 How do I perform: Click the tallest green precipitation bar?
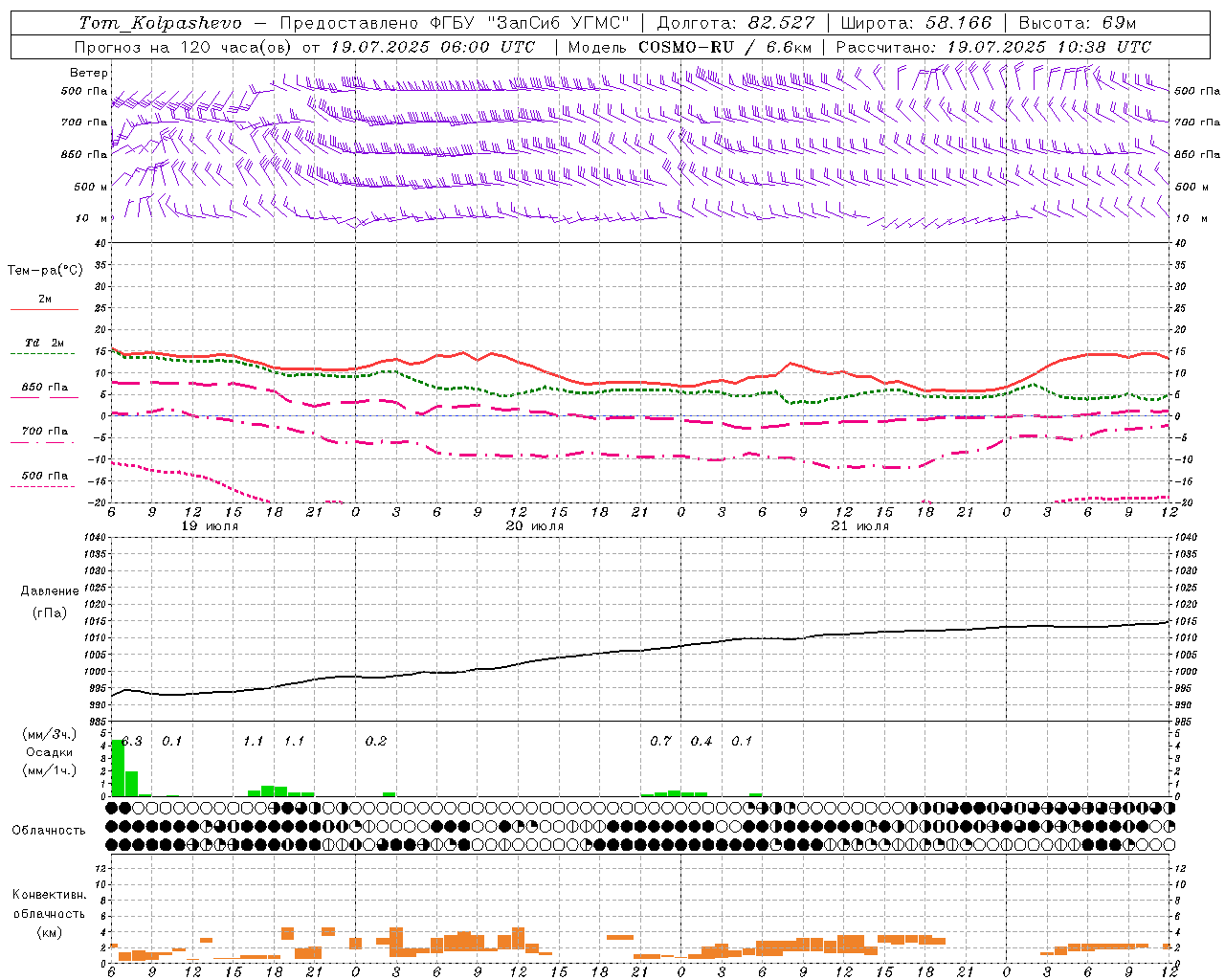(x=118, y=768)
